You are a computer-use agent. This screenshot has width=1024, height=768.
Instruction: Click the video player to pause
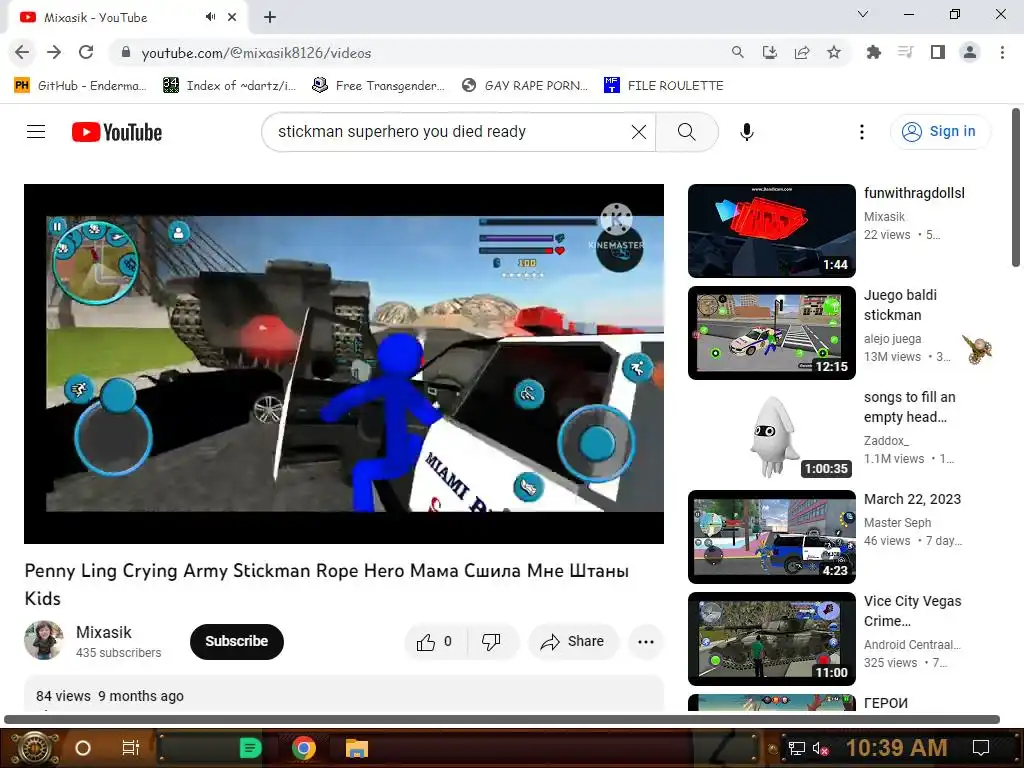coord(344,364)
